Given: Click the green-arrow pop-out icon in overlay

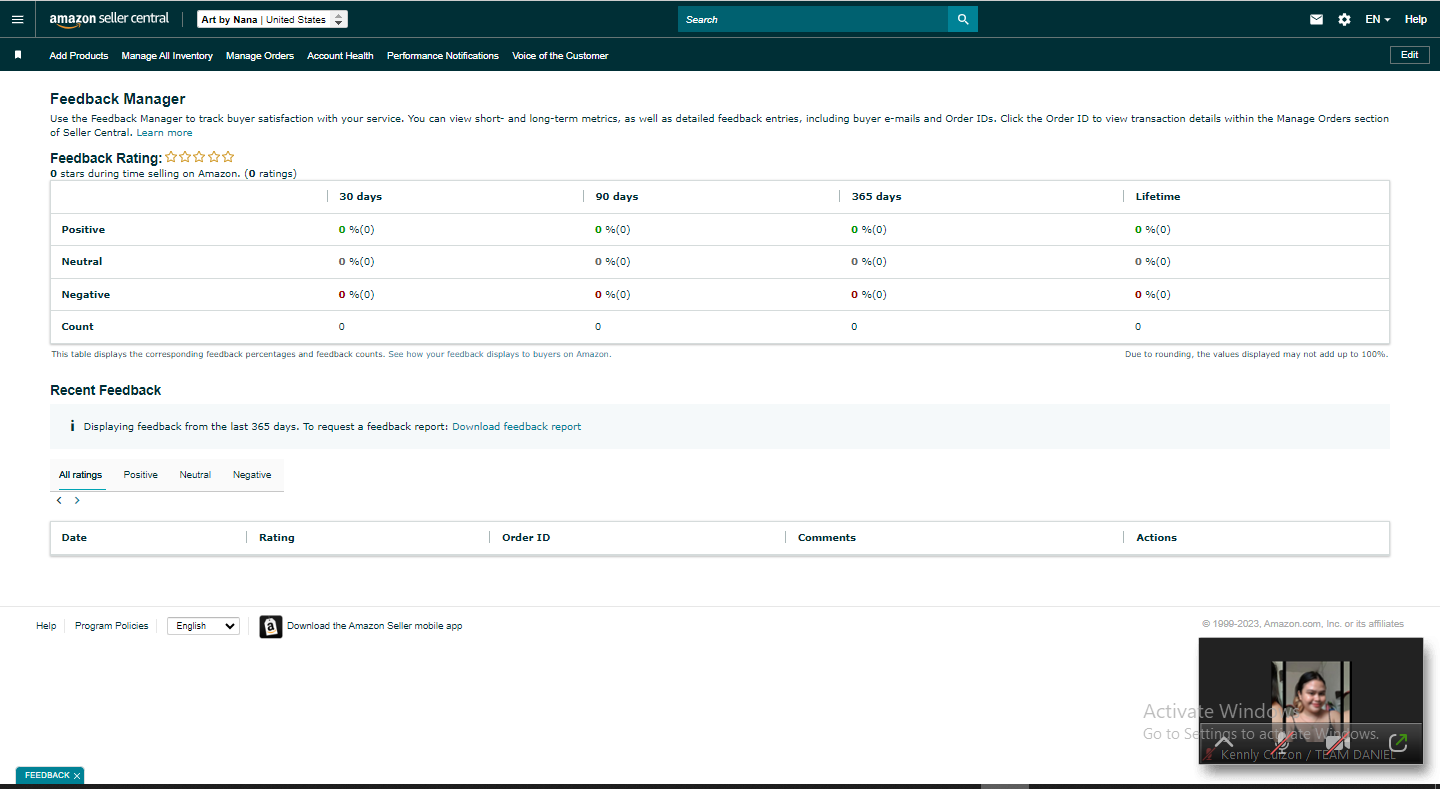Looking at the screenshot, I should point(1398,741).
